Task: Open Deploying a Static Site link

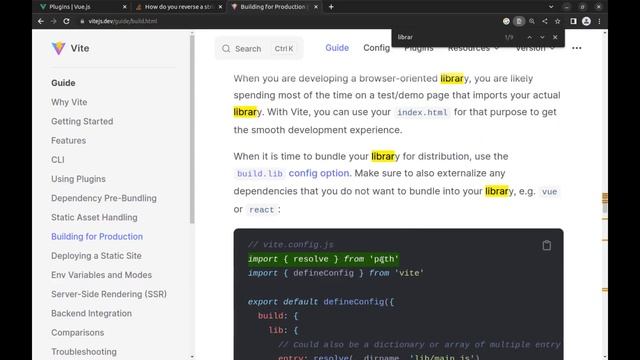Action: 96,256
